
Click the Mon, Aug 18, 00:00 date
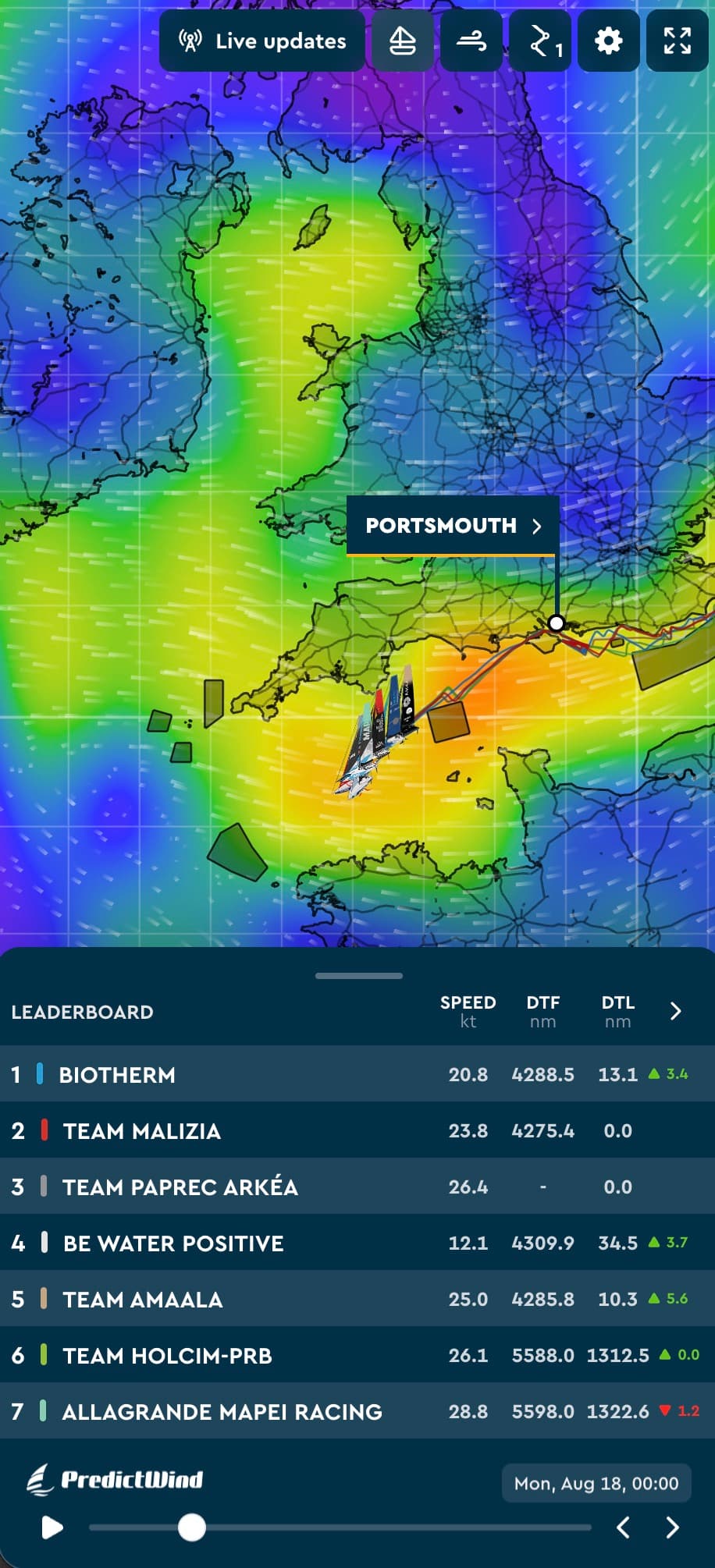pos(596,1483)
